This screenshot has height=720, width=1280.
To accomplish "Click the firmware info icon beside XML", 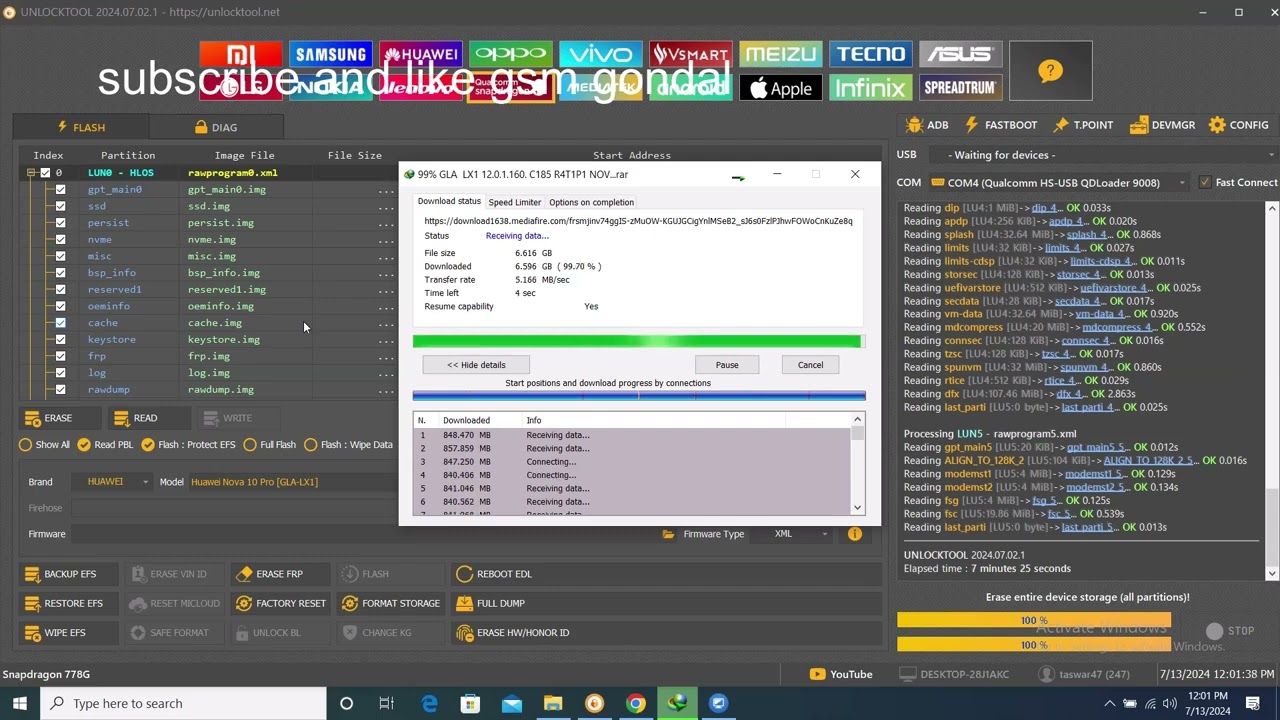I will point(855,534).
